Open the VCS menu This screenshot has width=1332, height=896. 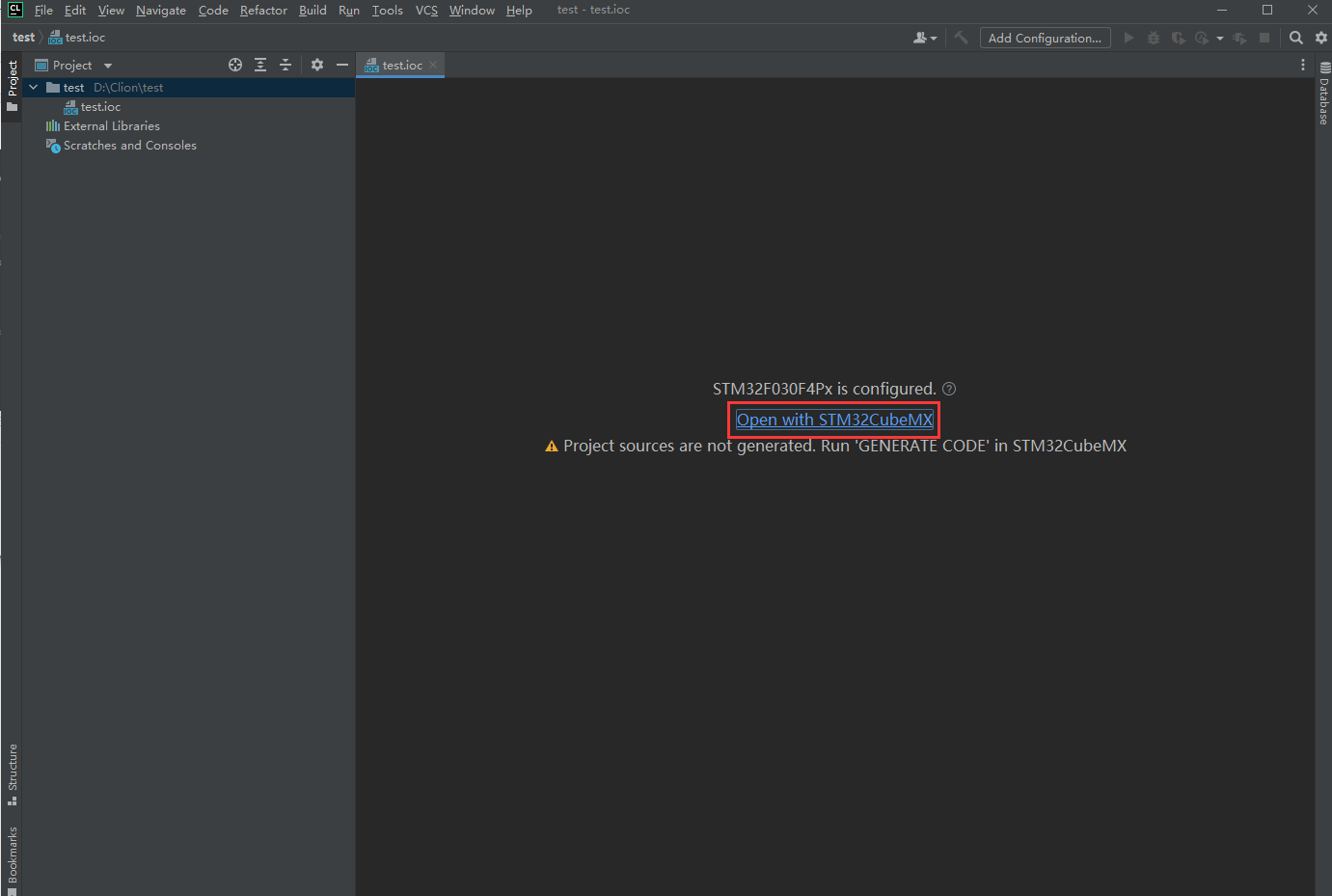point(426,10)
